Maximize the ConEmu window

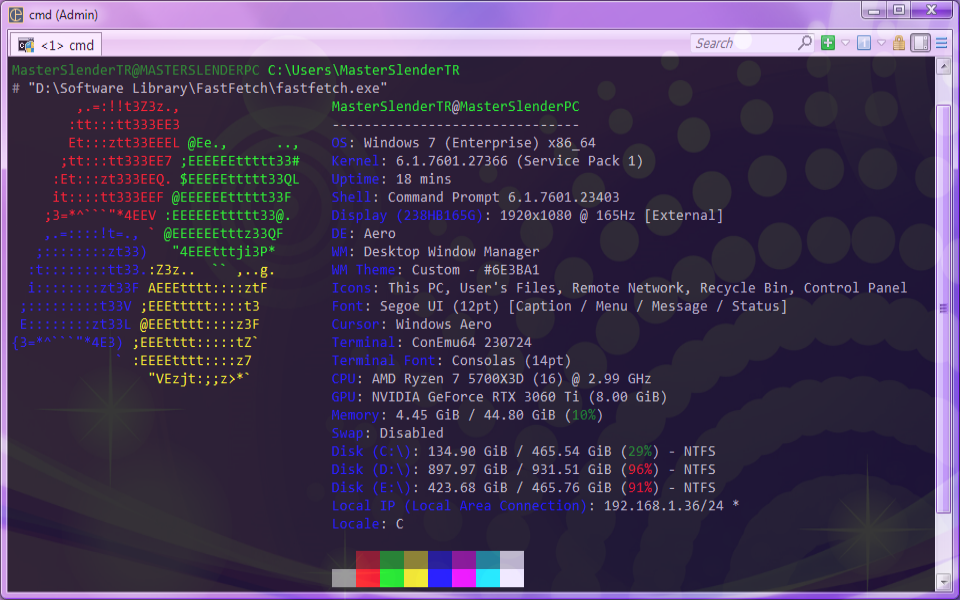tap(898, 10)
